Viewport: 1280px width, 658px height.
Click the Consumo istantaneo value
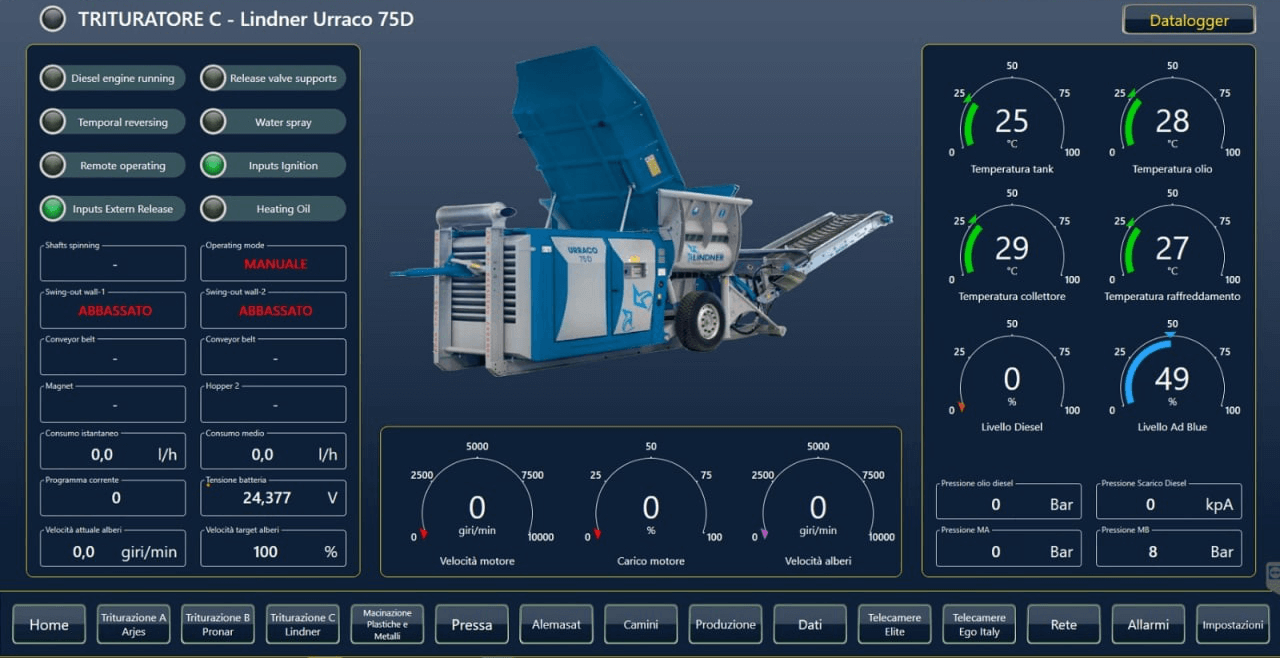pyautogui.click(x=113, y=451)
